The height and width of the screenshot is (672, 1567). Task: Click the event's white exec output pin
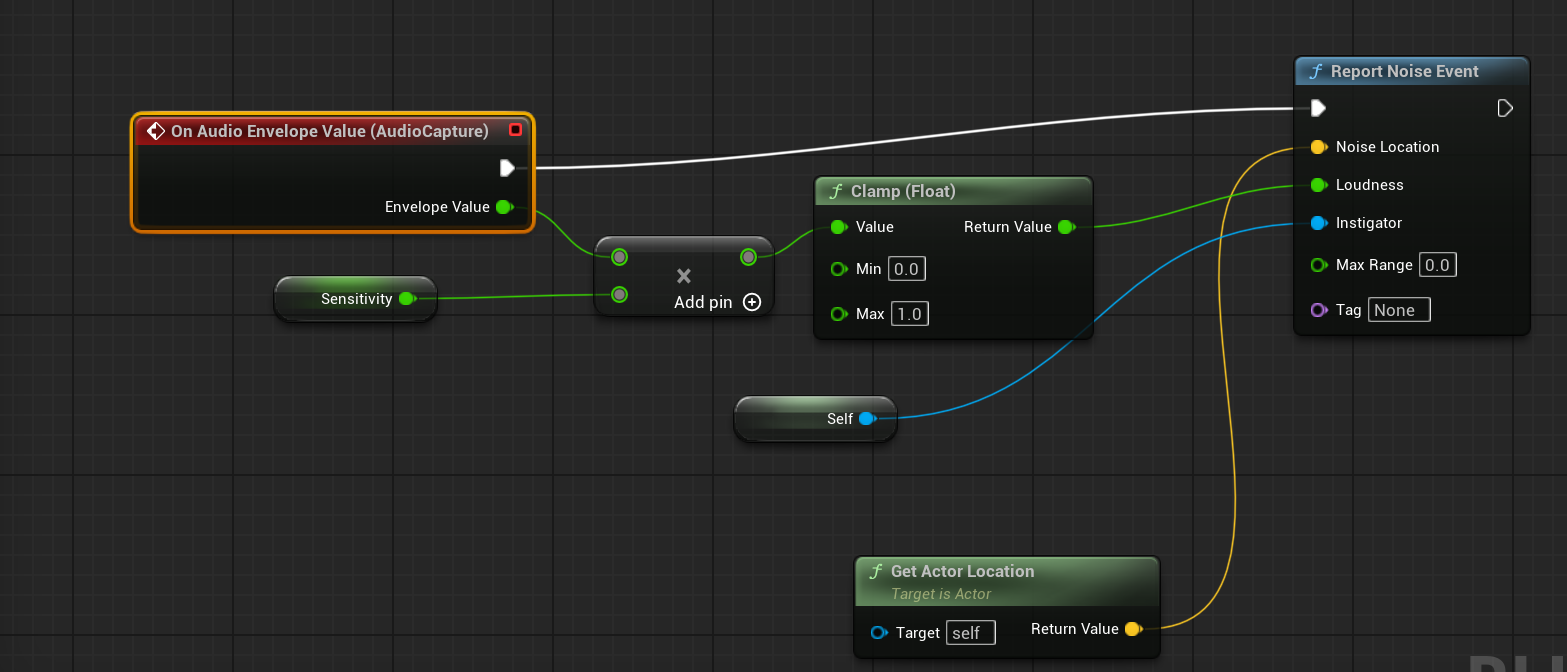(507, 168)
